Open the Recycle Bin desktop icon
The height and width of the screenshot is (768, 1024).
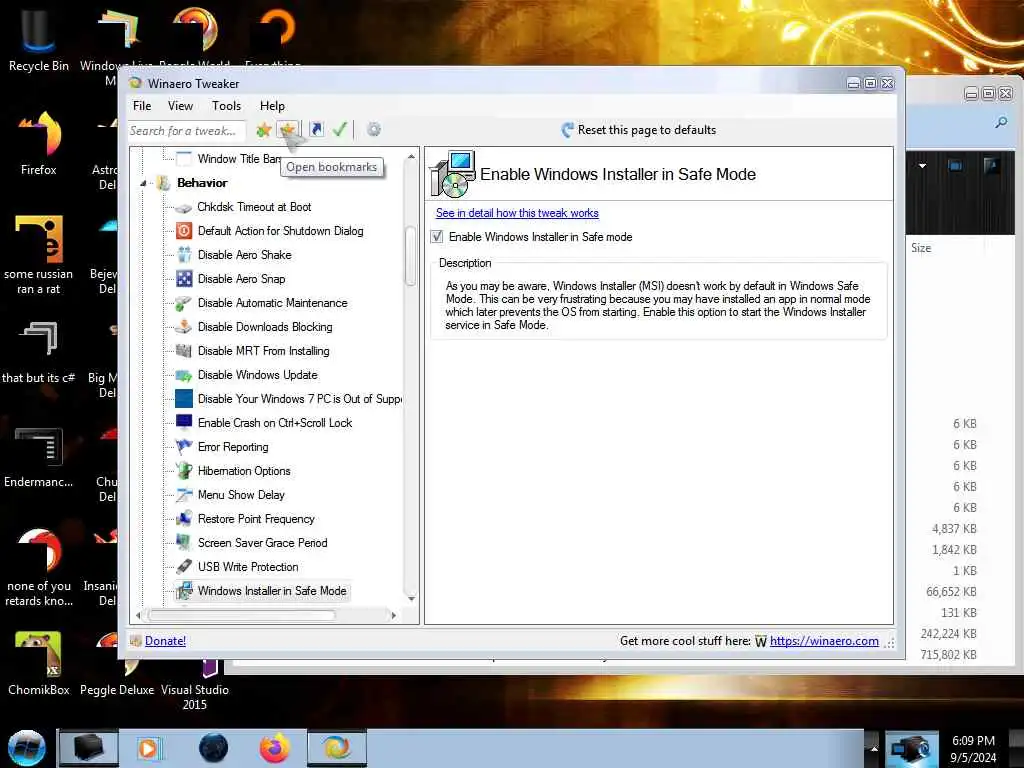coord(39,29)
